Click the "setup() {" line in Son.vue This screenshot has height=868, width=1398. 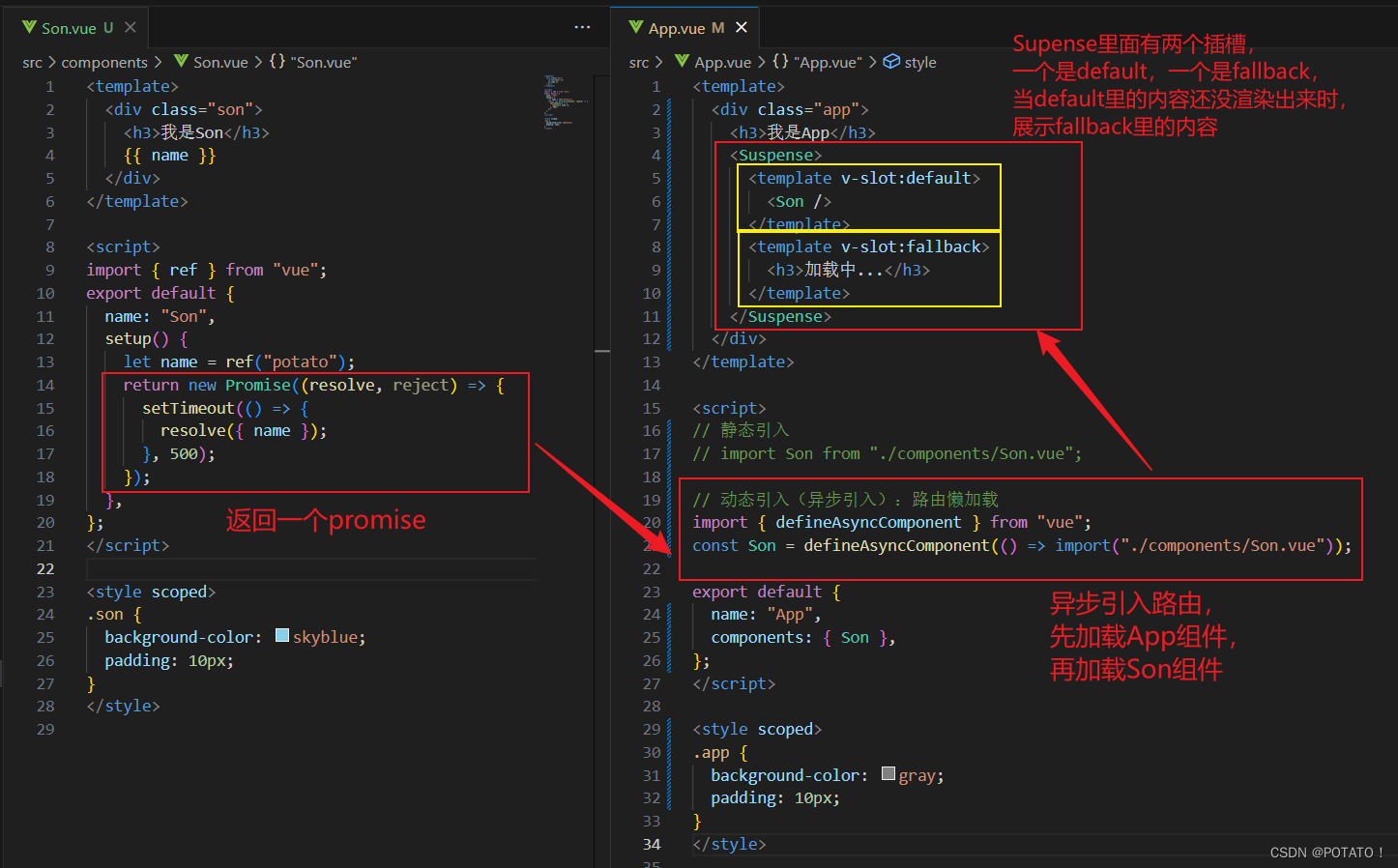[146, 338]
